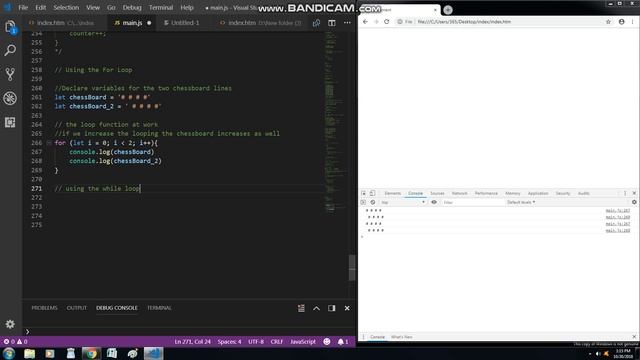This screenshot has width=640, height=360.
Task: Fold the for loop at line 266
Action: coord(49,143)
